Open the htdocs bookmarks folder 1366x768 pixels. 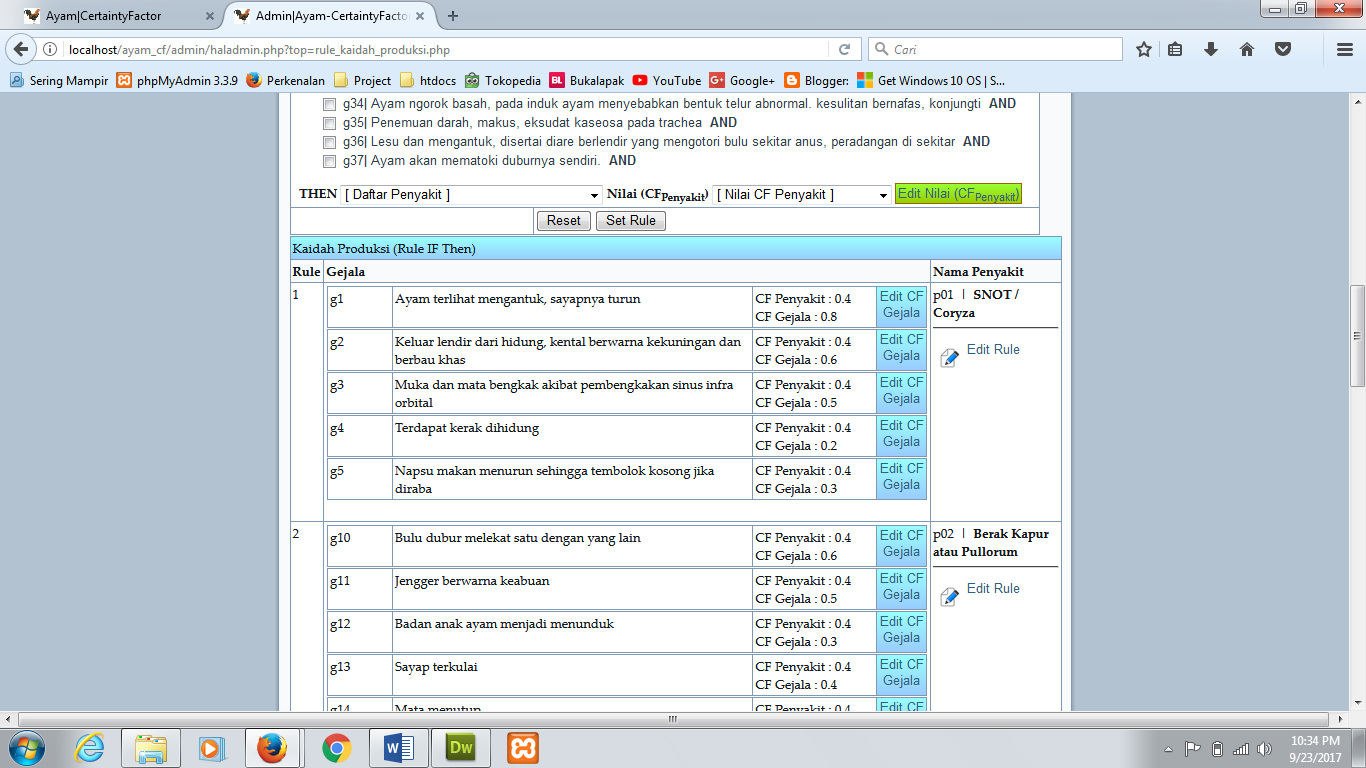tap(427, 81)
